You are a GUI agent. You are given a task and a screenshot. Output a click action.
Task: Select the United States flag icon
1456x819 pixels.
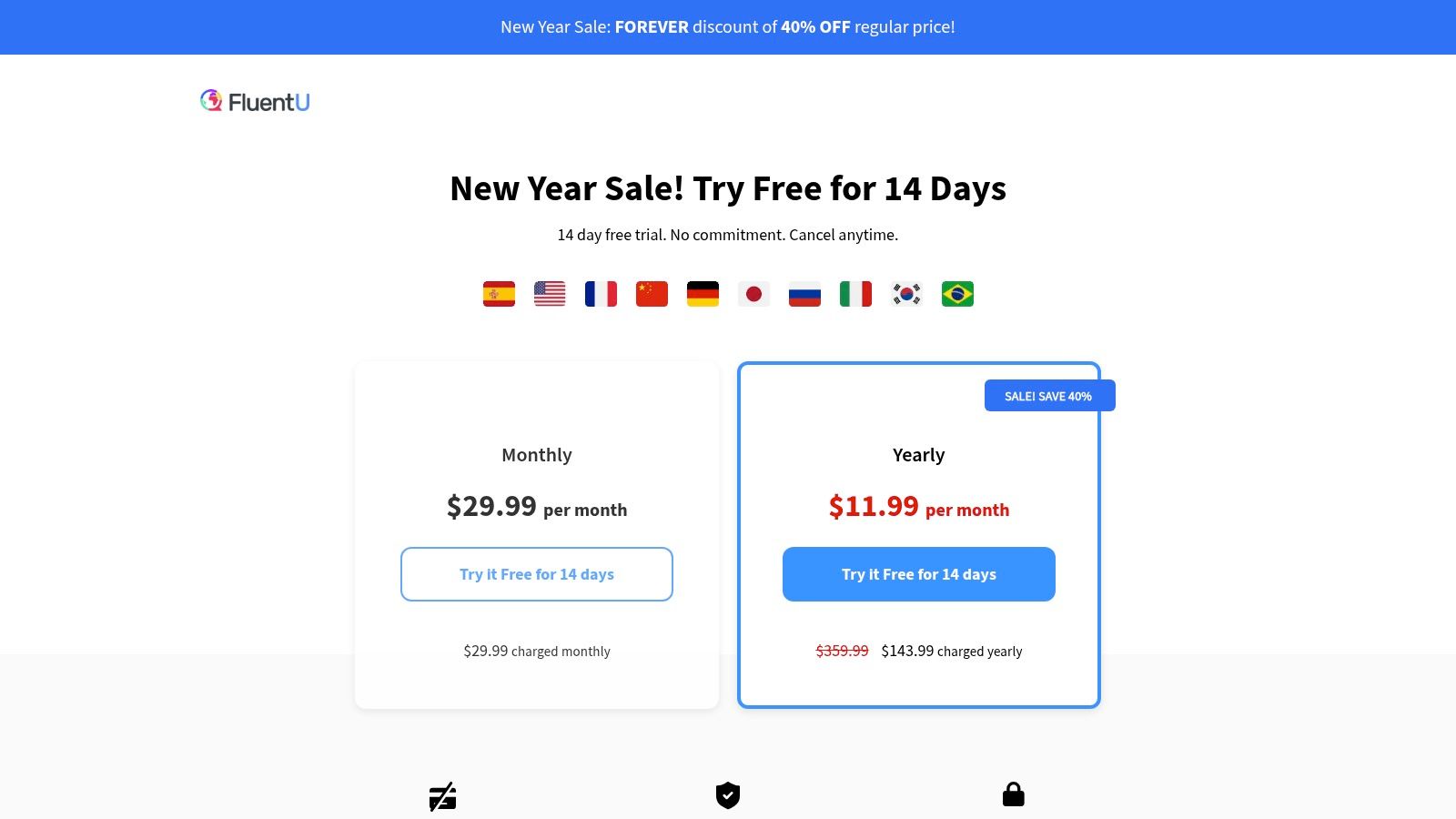(x=550, y=294)
